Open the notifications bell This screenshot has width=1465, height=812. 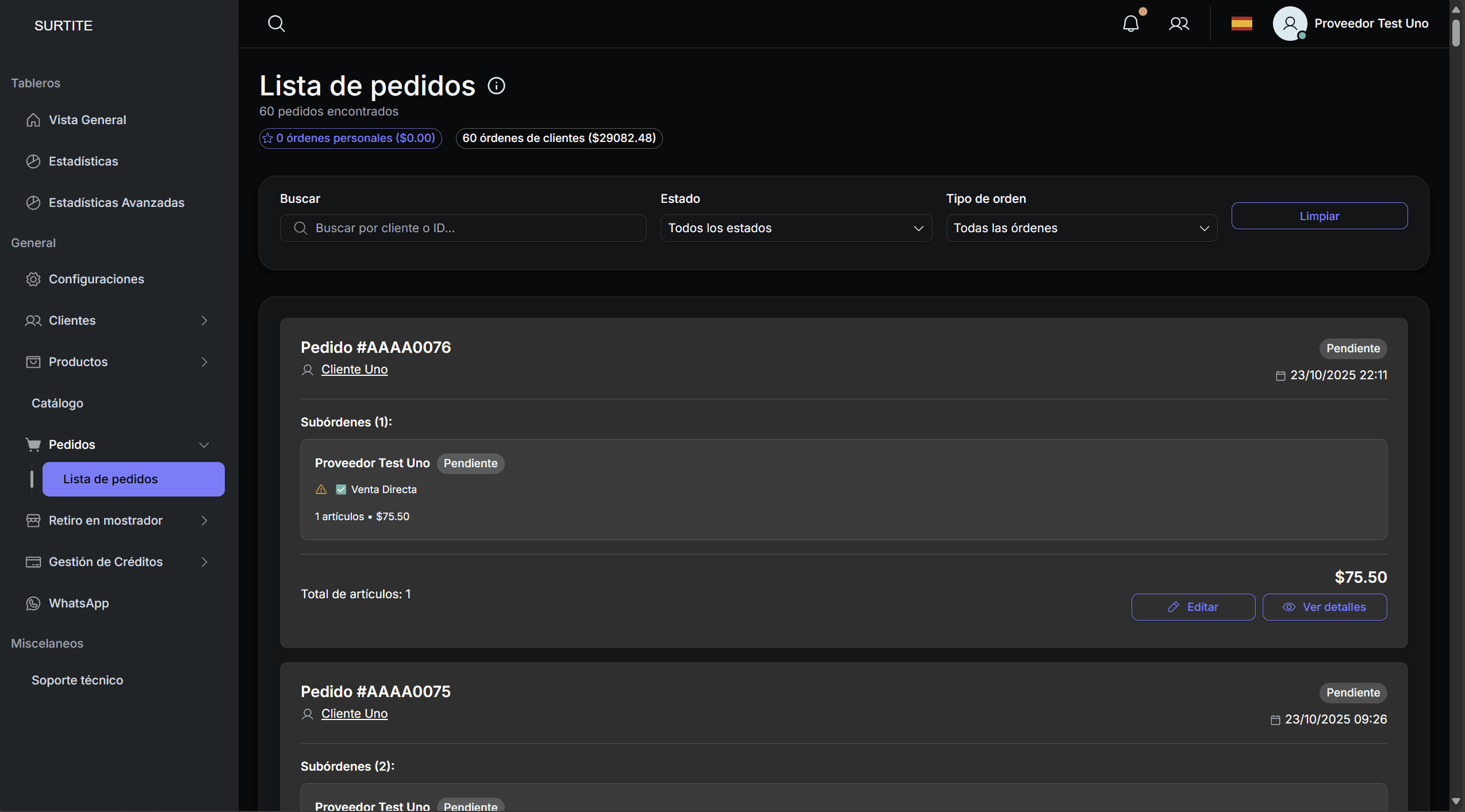coord(1130,24)
